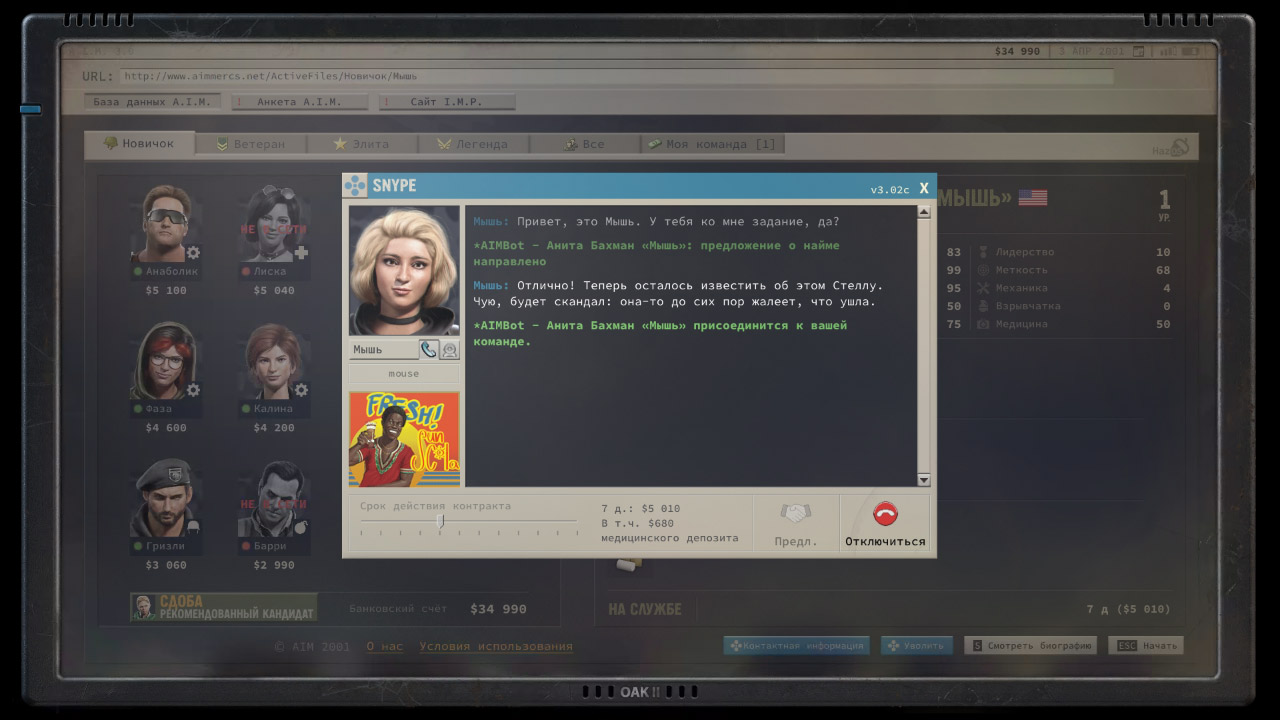Open the Сайт I.M.P. bookmark

point(450,102)
